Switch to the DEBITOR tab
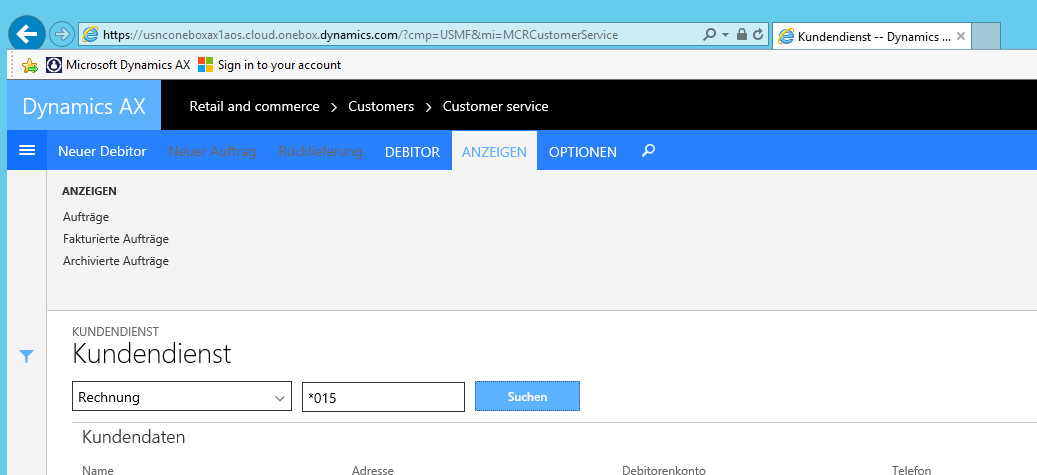The image size is (1037, 475). point(412,152)
